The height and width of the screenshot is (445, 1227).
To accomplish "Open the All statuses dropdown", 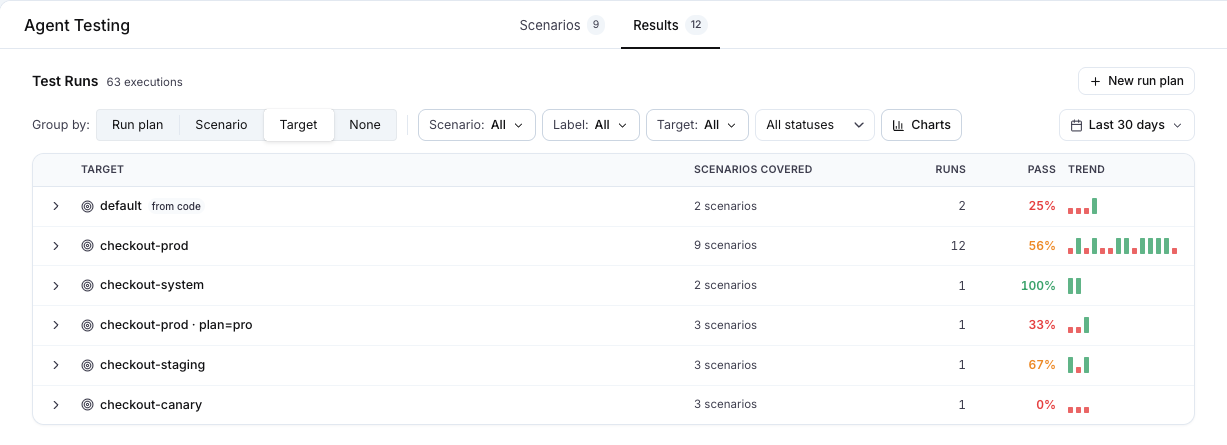I will click(x=815, y=125).
